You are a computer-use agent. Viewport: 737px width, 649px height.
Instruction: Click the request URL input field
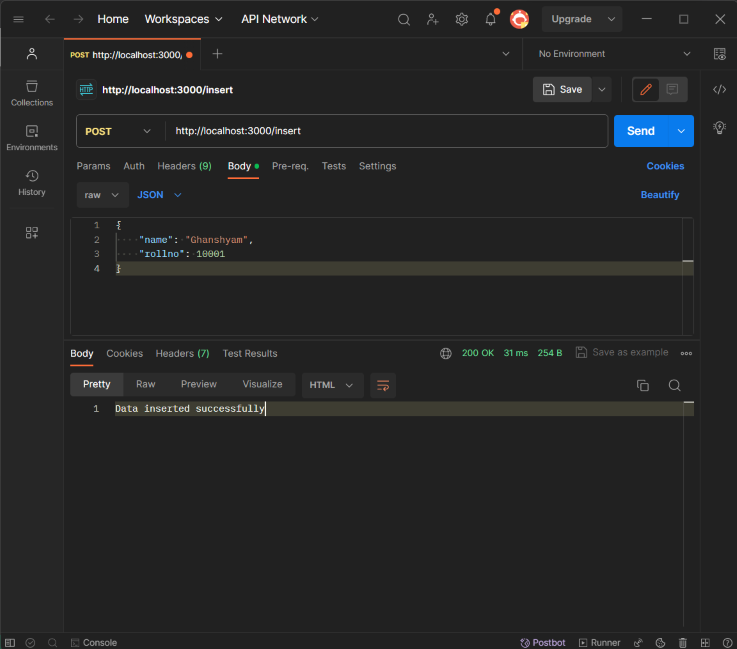click(x=385, y=131)
